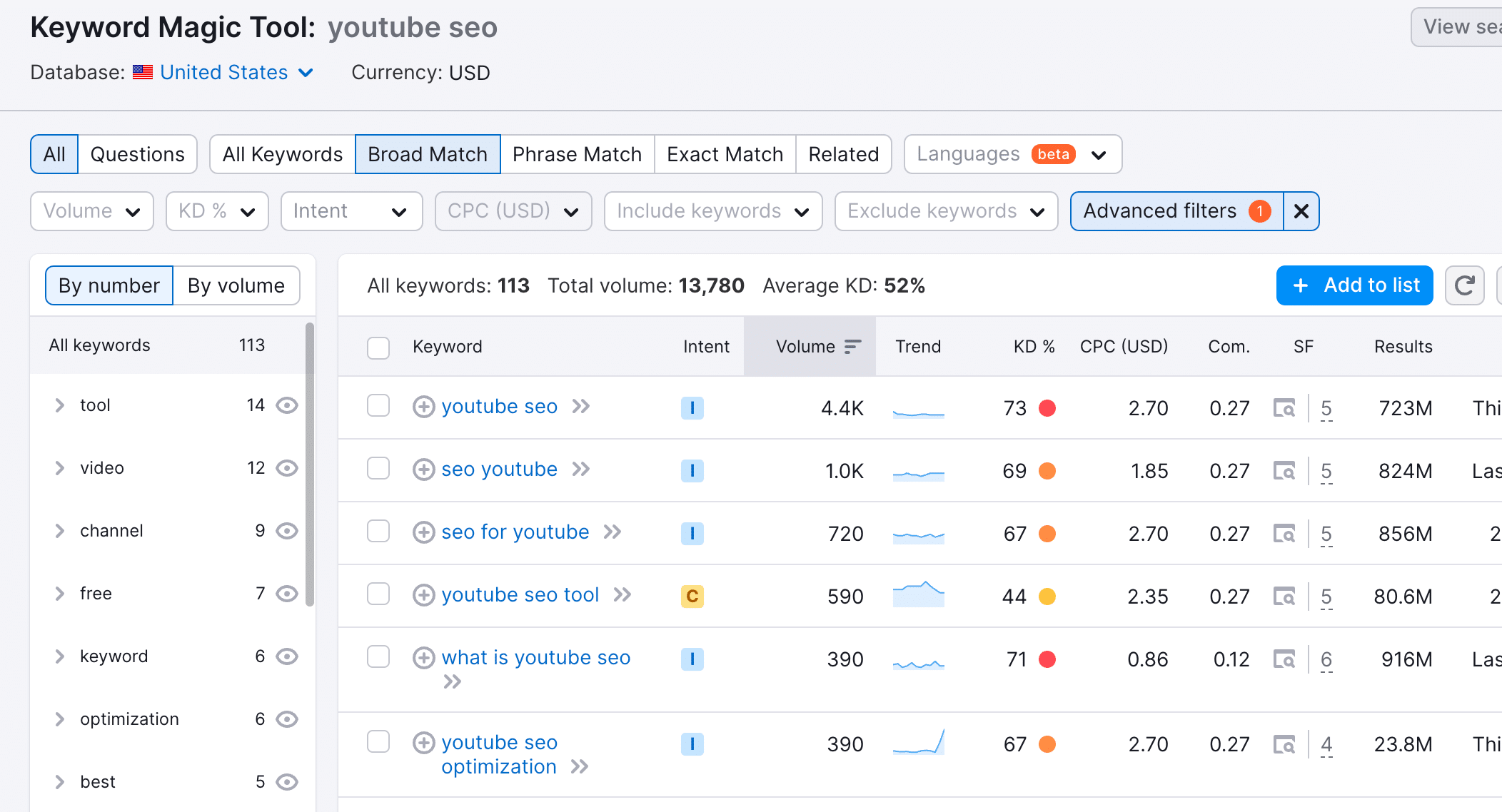Switch grouping to By volume

coord(236,285)
